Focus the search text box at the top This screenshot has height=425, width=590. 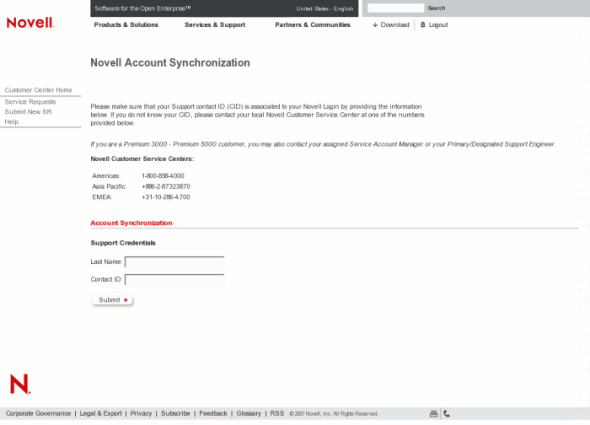tap(395, 8)
